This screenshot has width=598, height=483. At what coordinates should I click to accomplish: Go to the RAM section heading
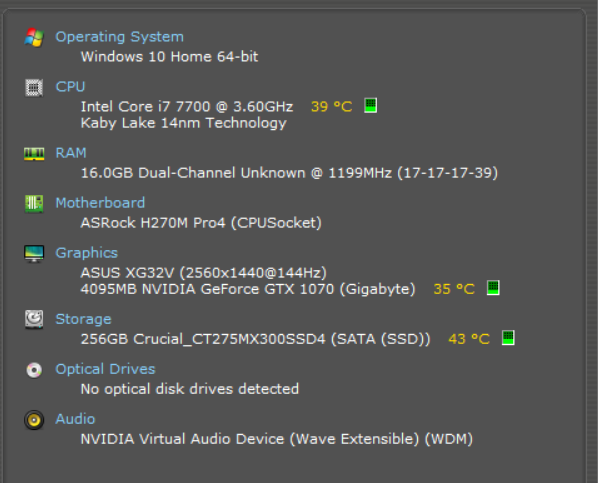point(71,153)
